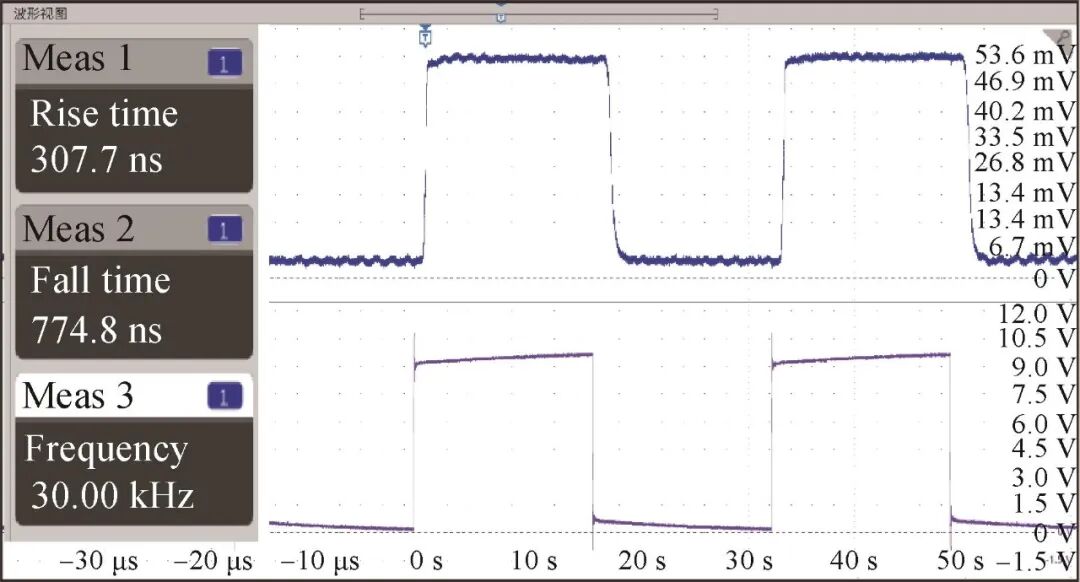Click the −30 µs time axis label
Image resolution: width=1080 pixels, height=582 pixels.
98,562
